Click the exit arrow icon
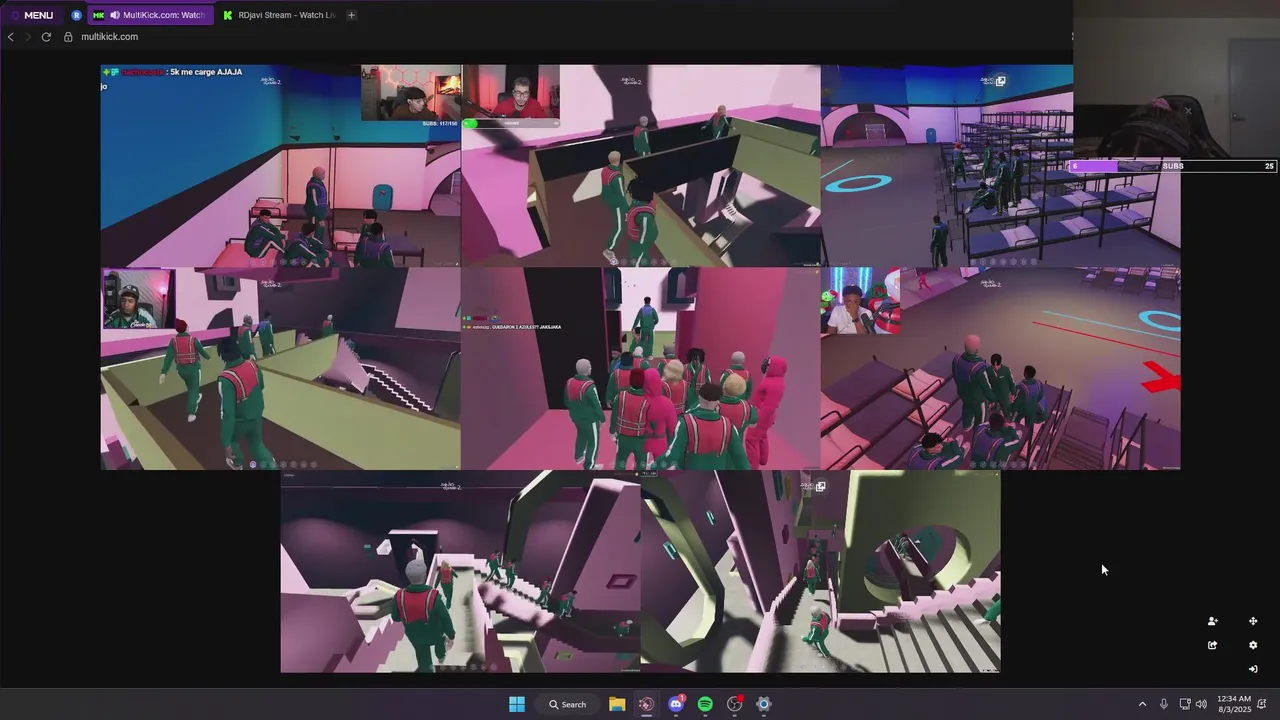Screen dimensions: 1280x720 pyautogui.click(x=1253, y=669)
